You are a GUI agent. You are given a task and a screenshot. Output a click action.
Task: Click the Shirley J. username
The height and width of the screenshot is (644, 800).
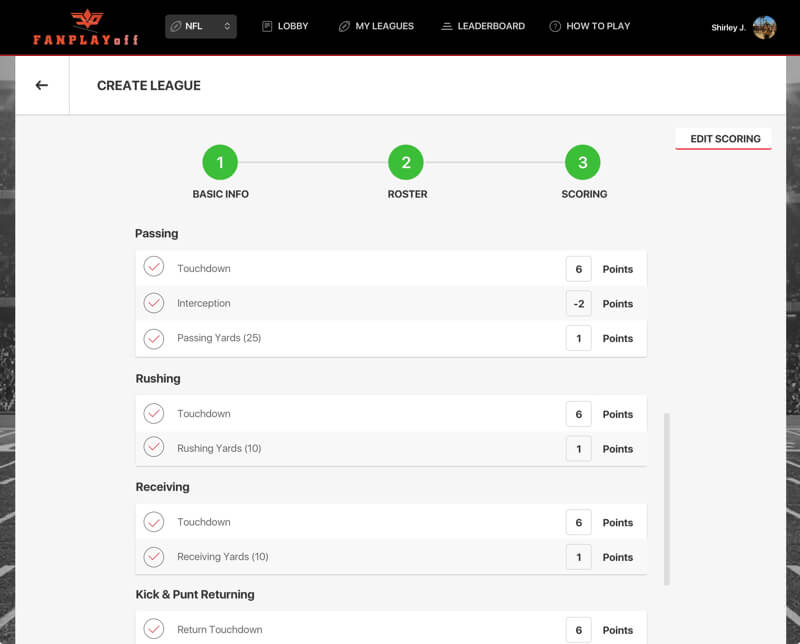(728, 28)
